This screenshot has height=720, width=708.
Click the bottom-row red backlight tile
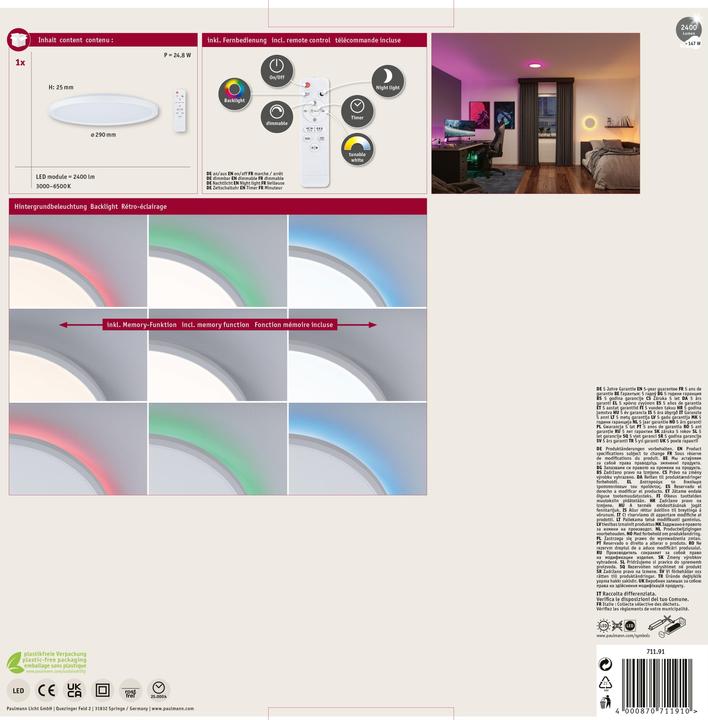[x=78, y=449]
